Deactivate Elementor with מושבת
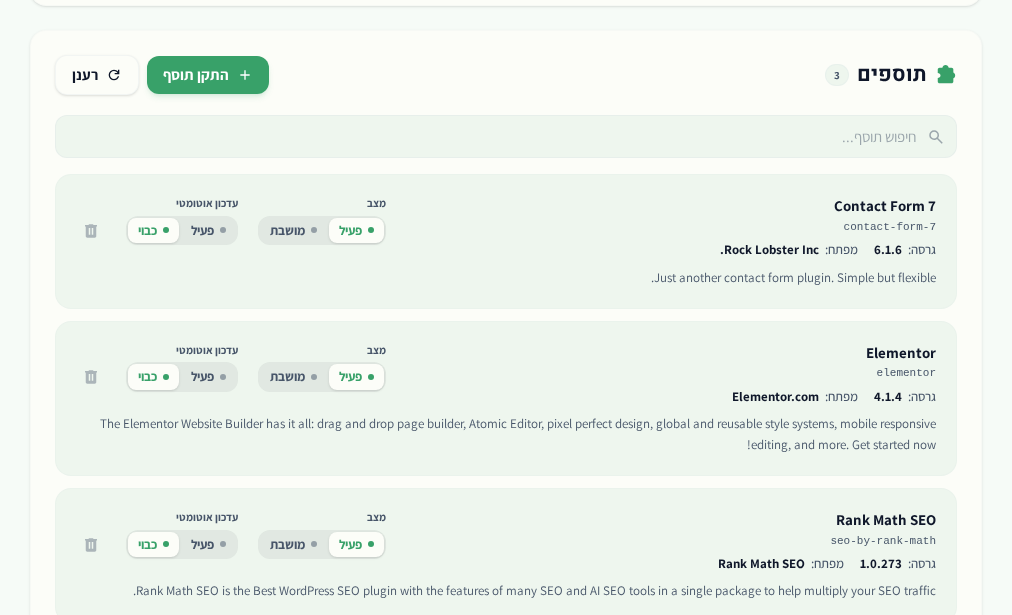Viewport: 1012px width, 615px height. 294,377
